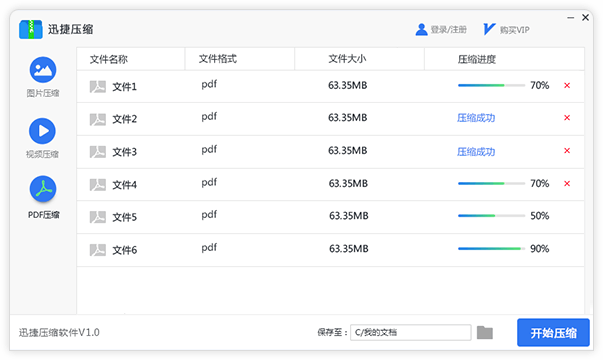Click the file thumbnail icon of 文件1
The image size is (603, 360).
point(98,87)
